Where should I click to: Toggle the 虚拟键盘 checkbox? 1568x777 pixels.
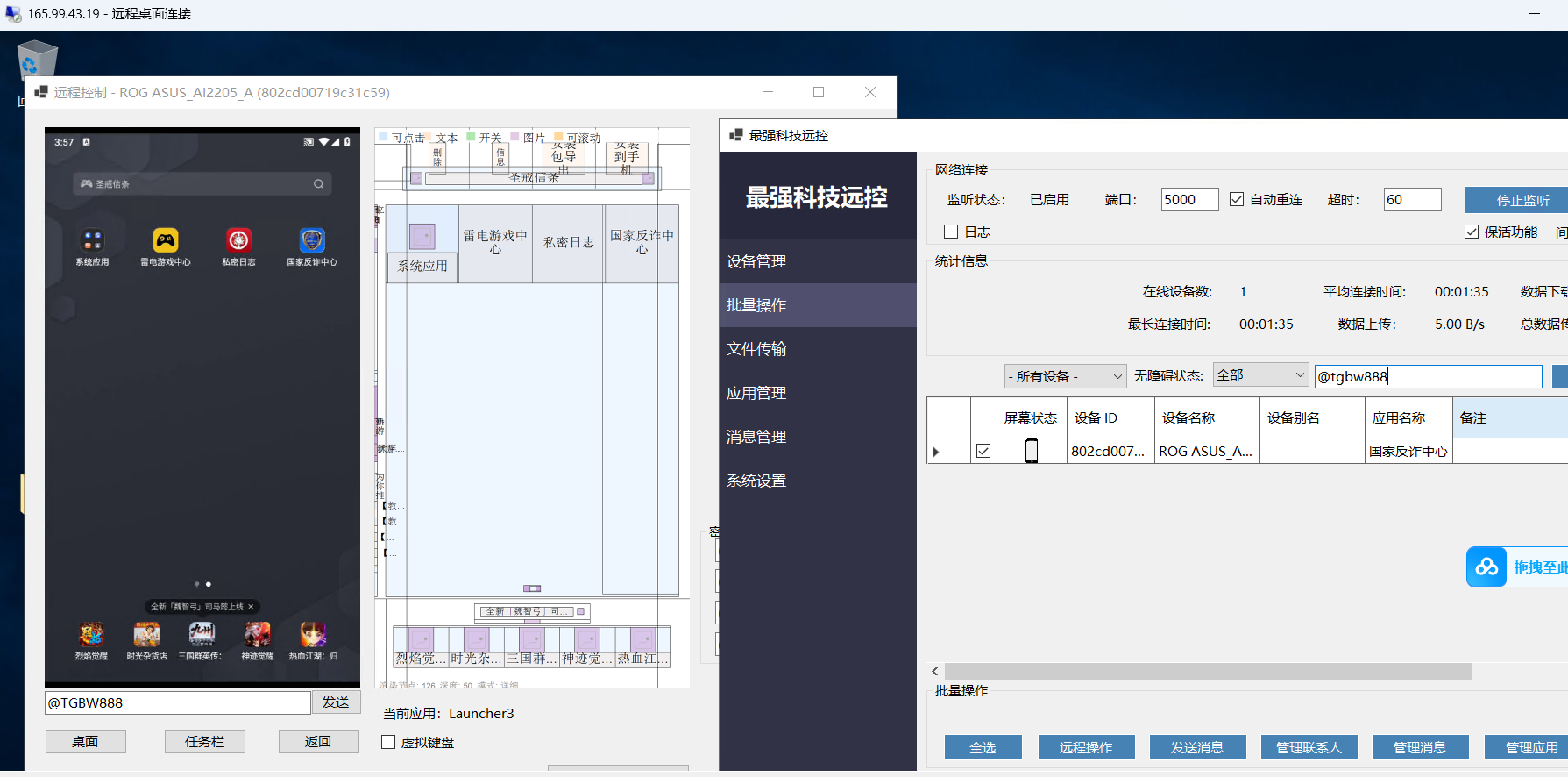click(x=388, y=742)
